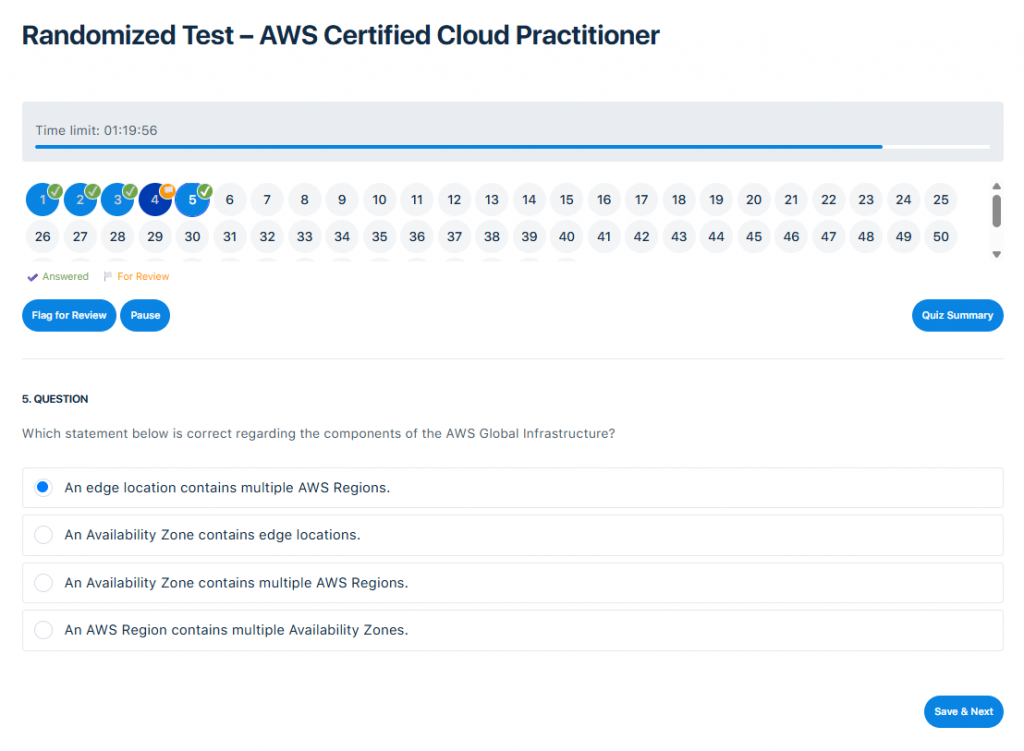Save answer and go to next question
This screenshot has height=751, width=1024.
tap(963, 711)
